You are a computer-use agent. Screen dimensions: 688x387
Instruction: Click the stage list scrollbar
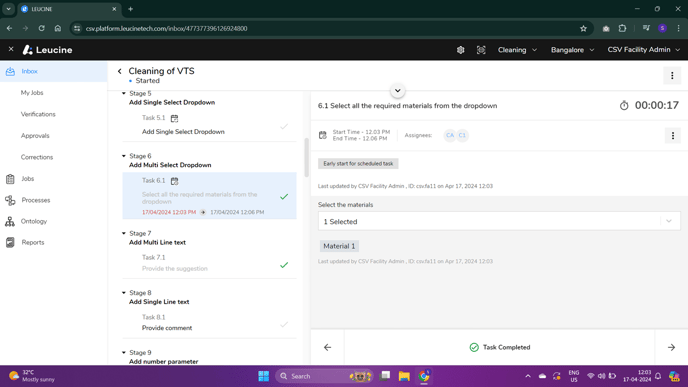[x=306, y=157]
